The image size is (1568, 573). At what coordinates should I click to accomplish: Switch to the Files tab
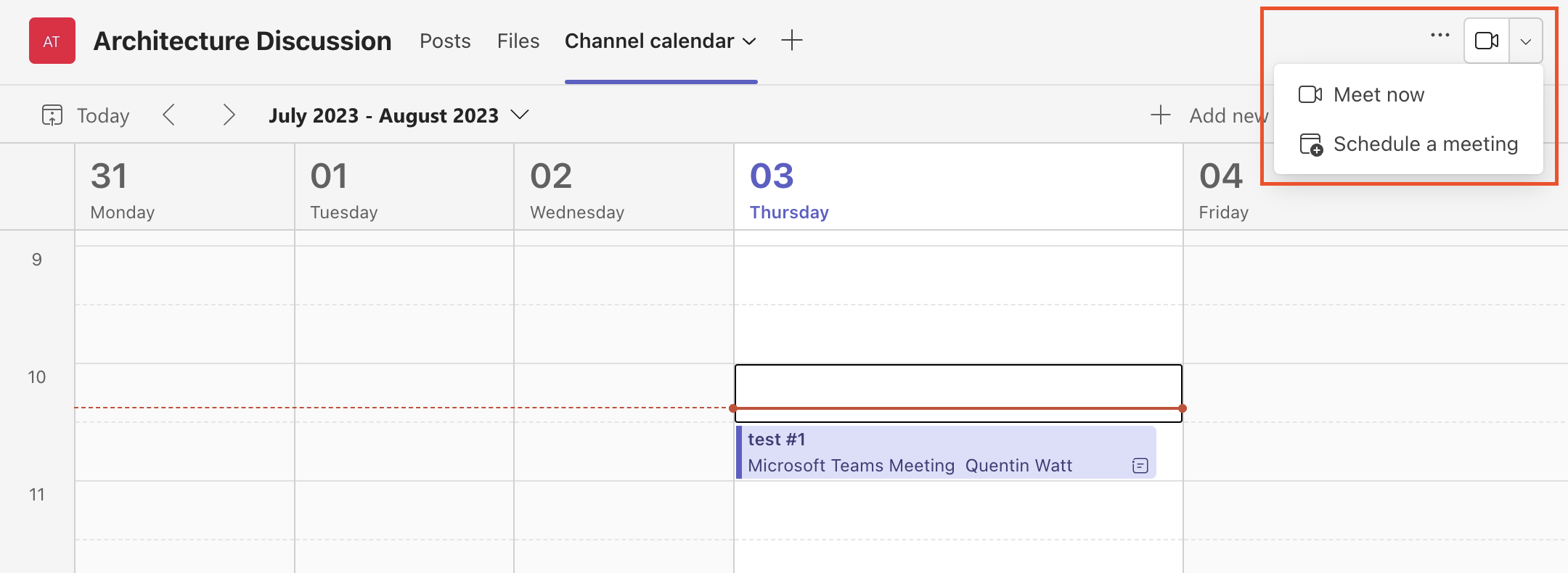coord(518,41)
